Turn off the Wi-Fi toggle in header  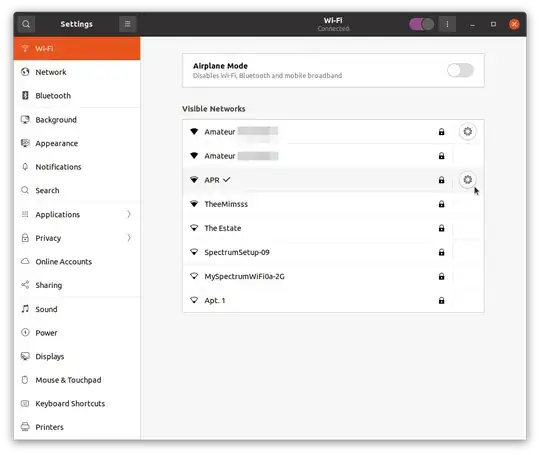[x=421, y=24]
